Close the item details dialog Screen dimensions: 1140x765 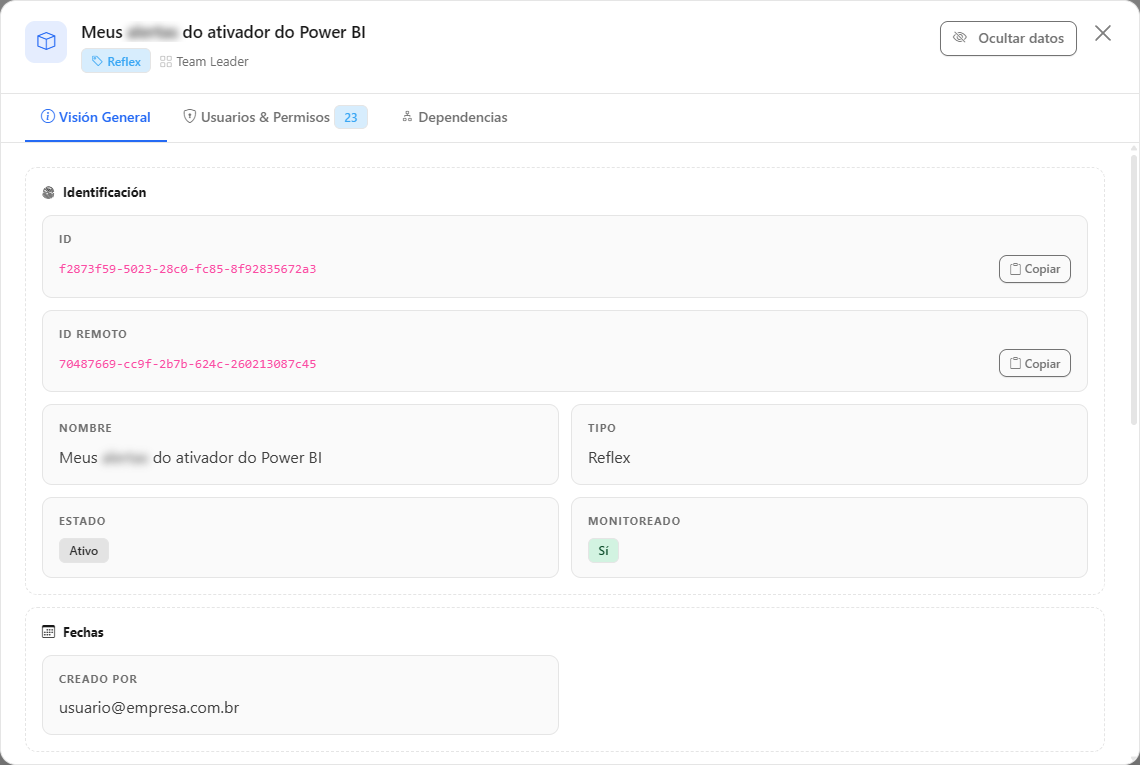coord(1103,33)
